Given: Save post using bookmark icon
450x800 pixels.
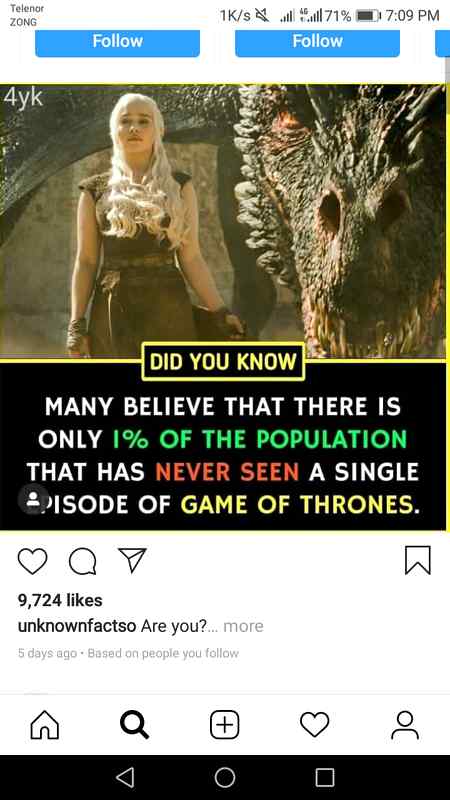Looking at the screenshot, I should click(418, 560).
